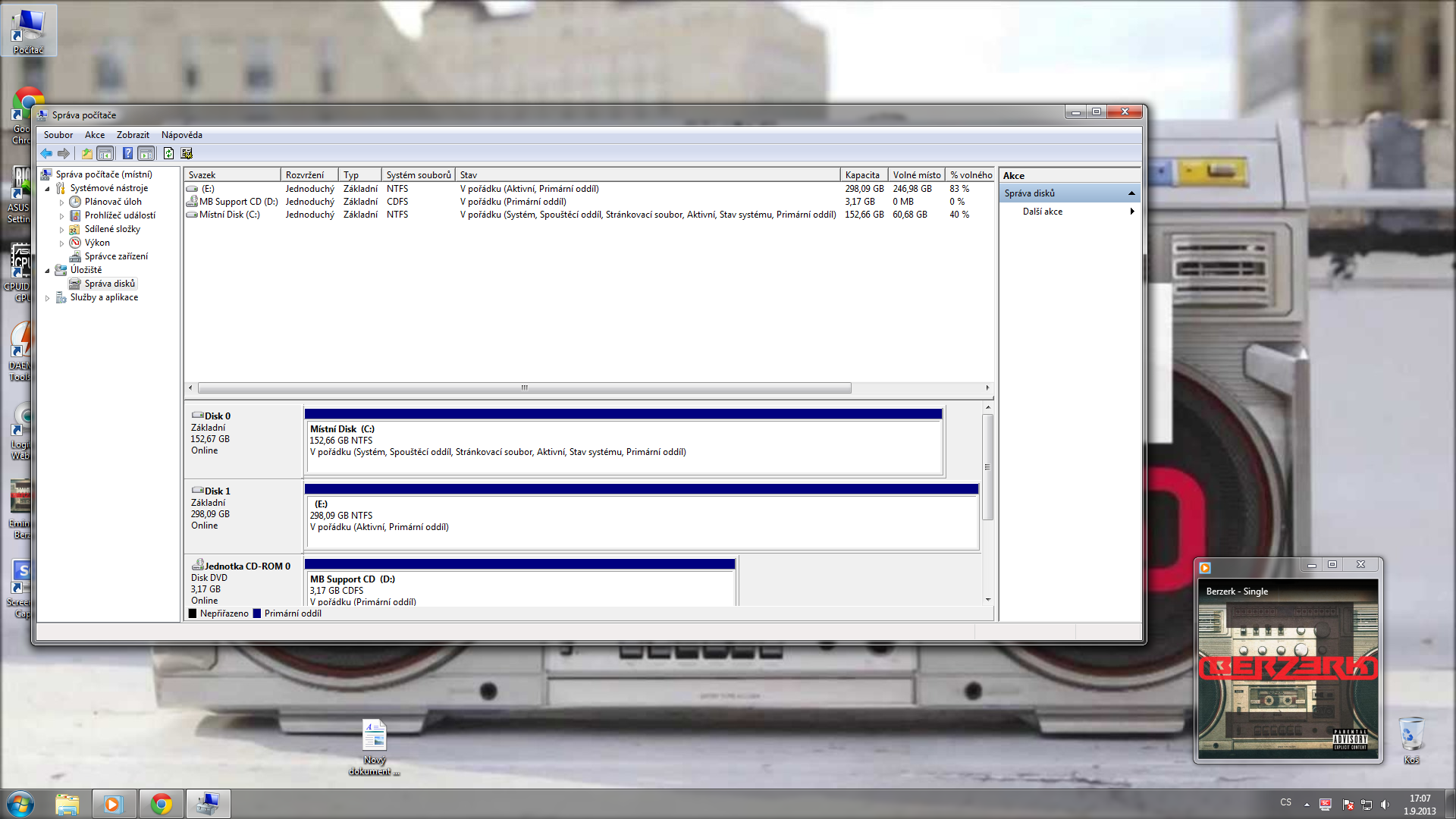The image size is (1456, 819).
Task: Click the Disk 1 label panel
Action: [x=243, y=516]
